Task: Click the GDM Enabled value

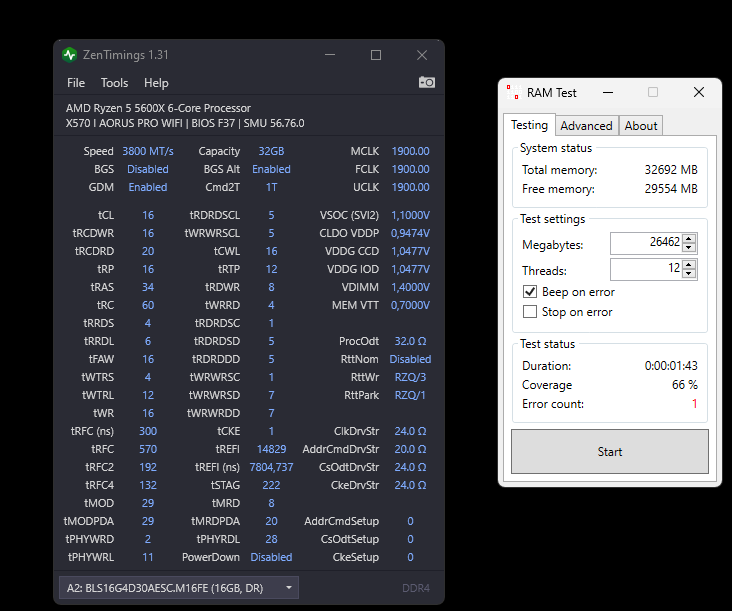Action: 148,187
